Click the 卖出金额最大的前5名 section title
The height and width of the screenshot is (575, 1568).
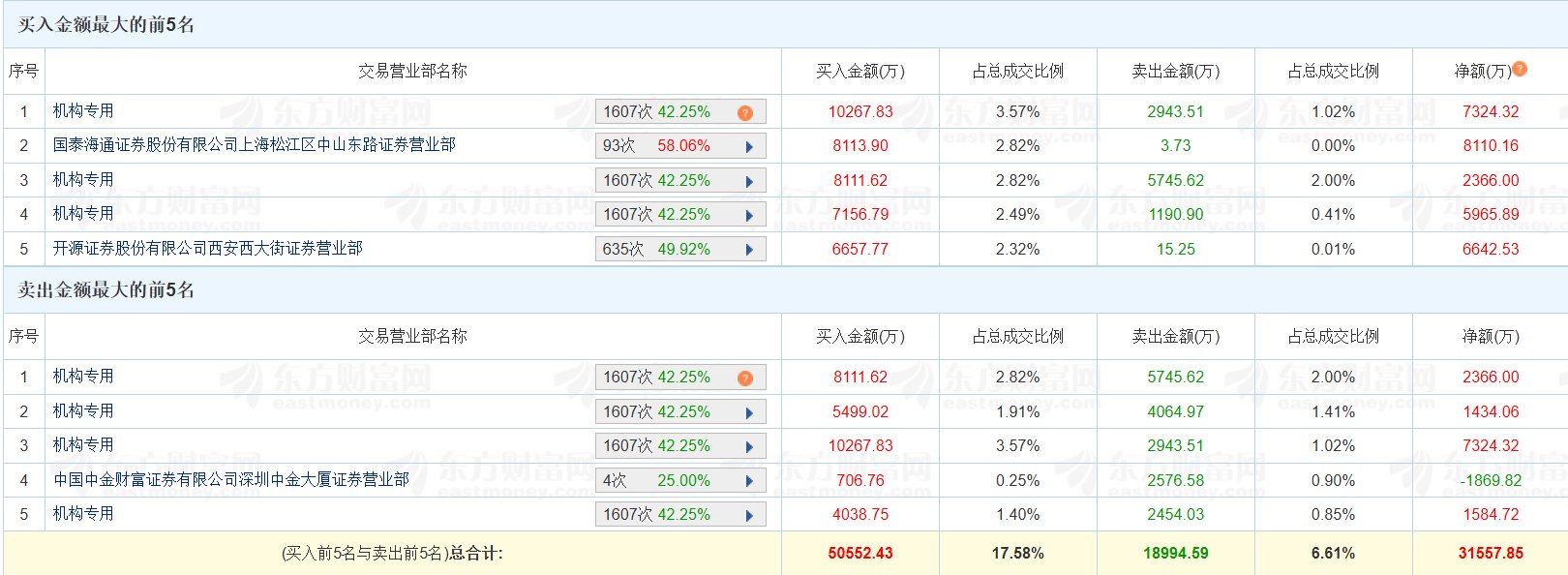(106, 290)
